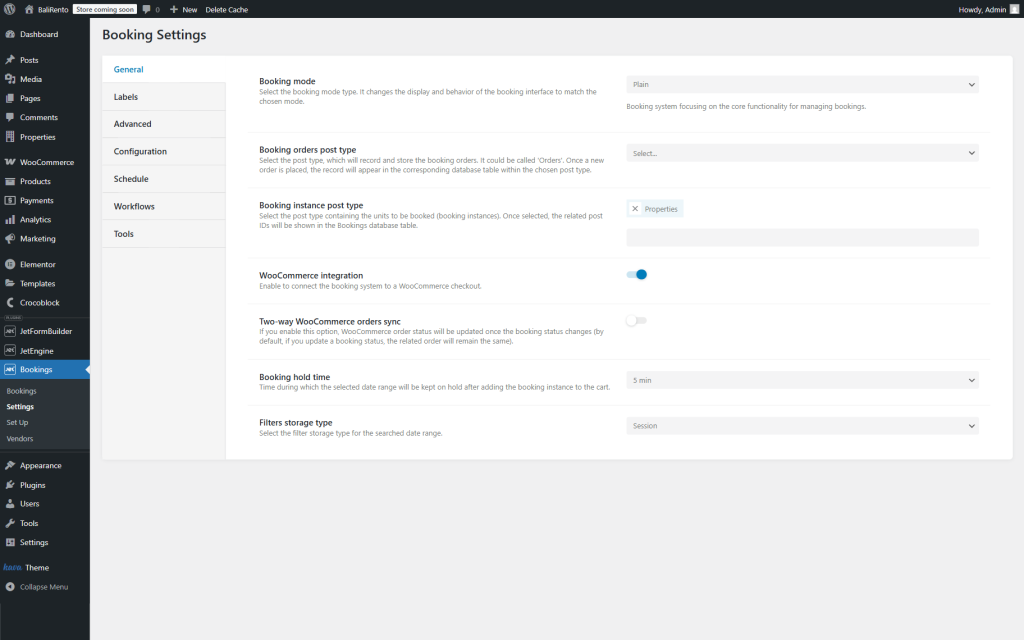Click the Elementor icon in sidebar
Viewport: 1024px width, 640px height.
(10, 264)
